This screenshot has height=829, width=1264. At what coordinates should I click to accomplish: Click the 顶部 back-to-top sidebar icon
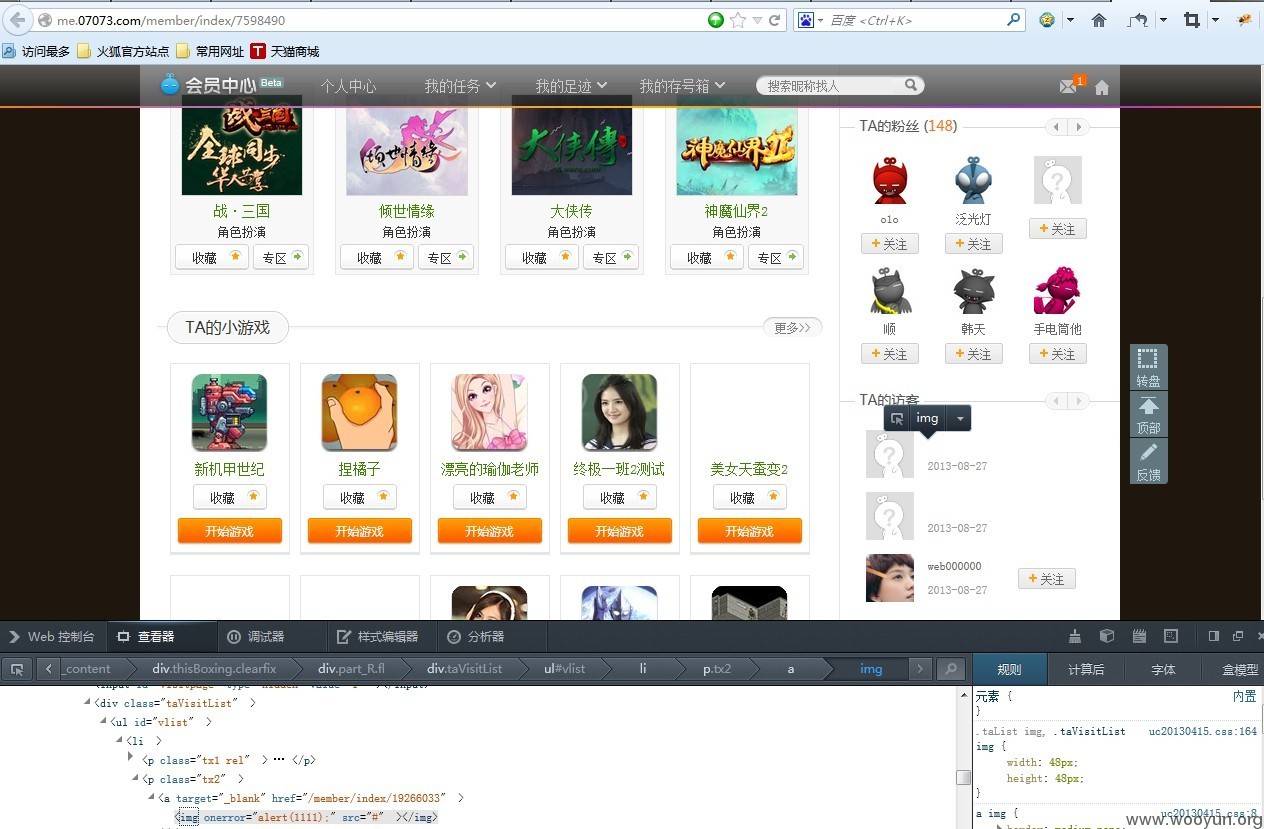[x=1148, y=414]
